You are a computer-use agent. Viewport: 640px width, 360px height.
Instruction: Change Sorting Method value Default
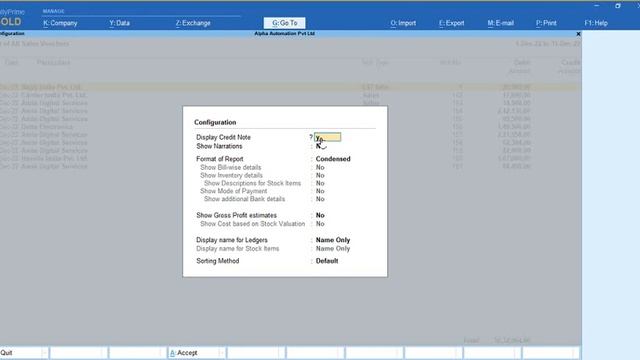tap(327, 261)
